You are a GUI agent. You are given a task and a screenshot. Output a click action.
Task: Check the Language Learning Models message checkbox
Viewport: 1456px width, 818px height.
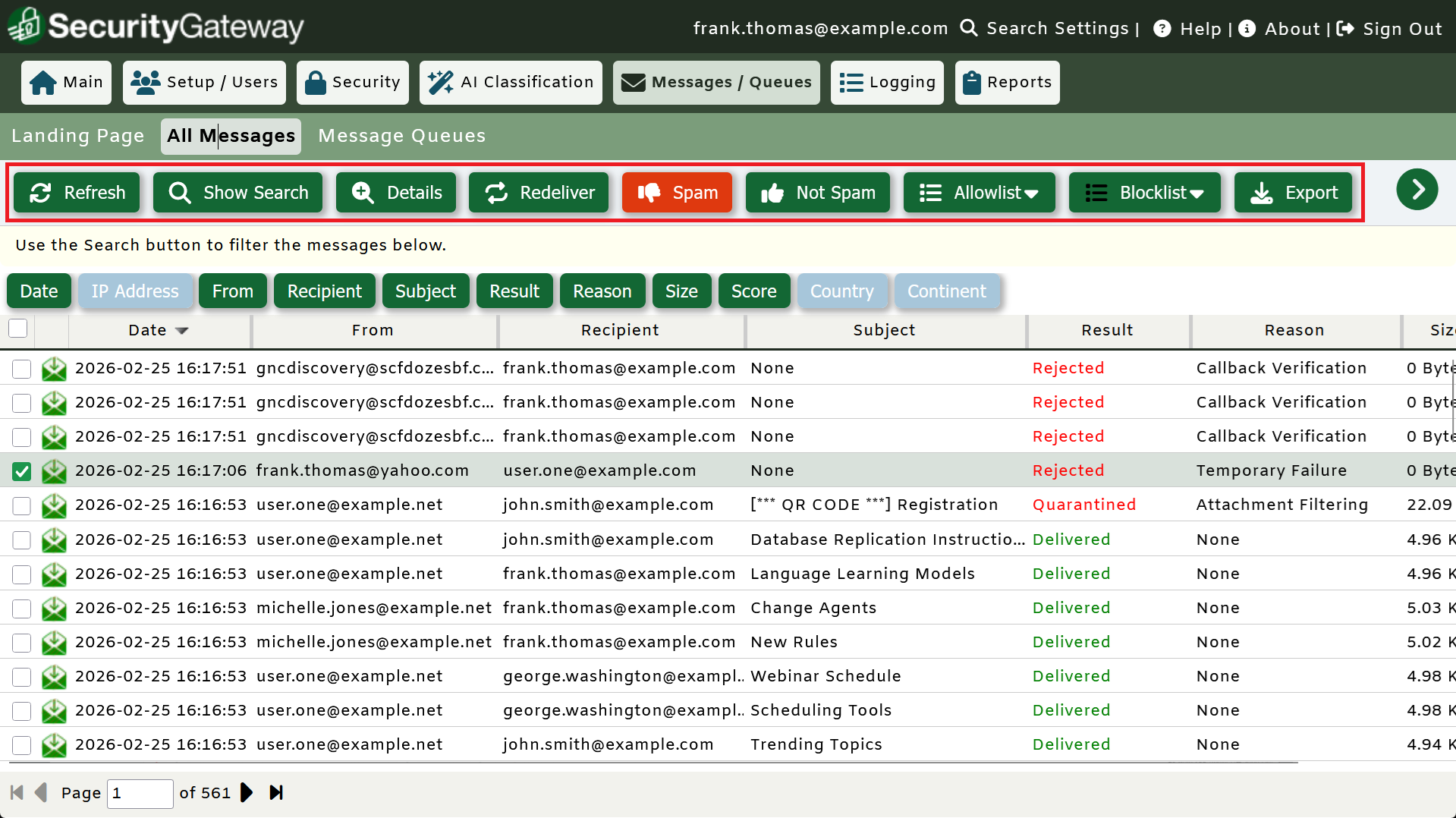coord(21,574)
